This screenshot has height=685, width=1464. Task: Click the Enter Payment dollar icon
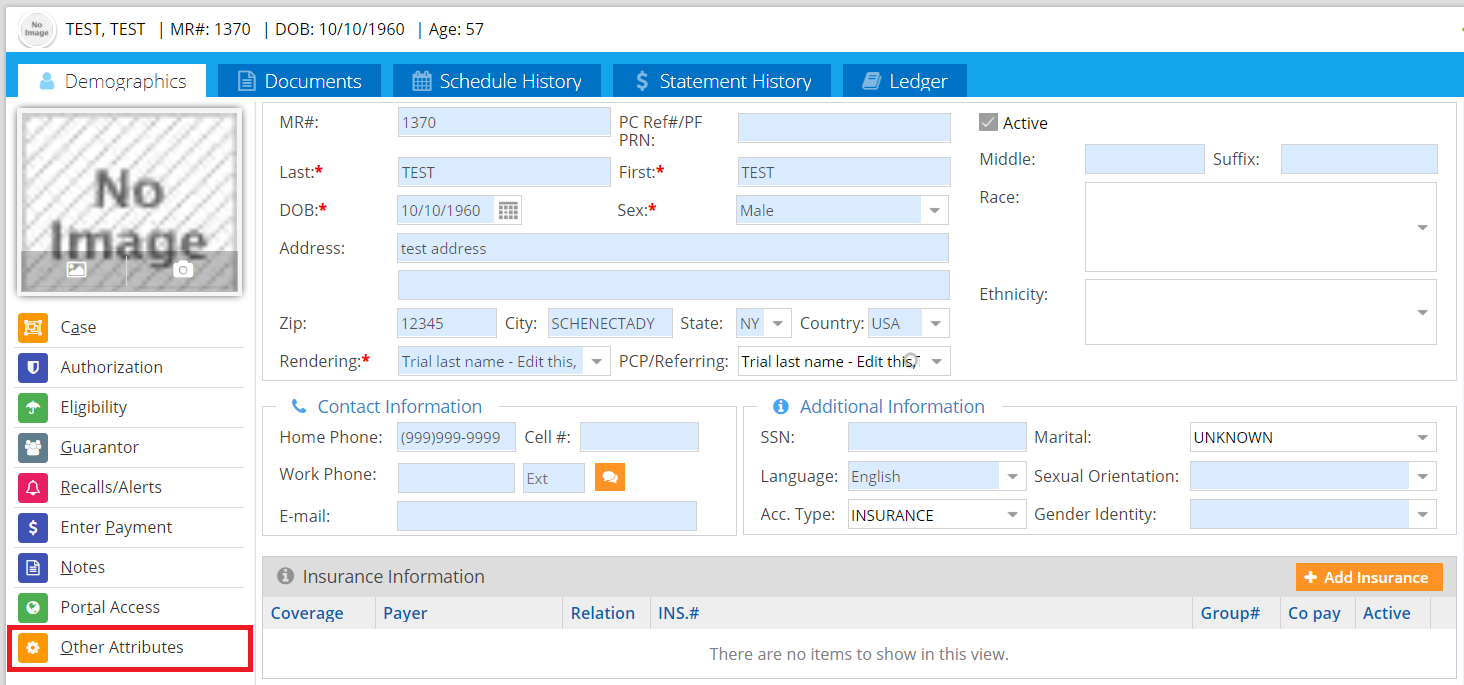pyautogui.click(x=33, y=527)
